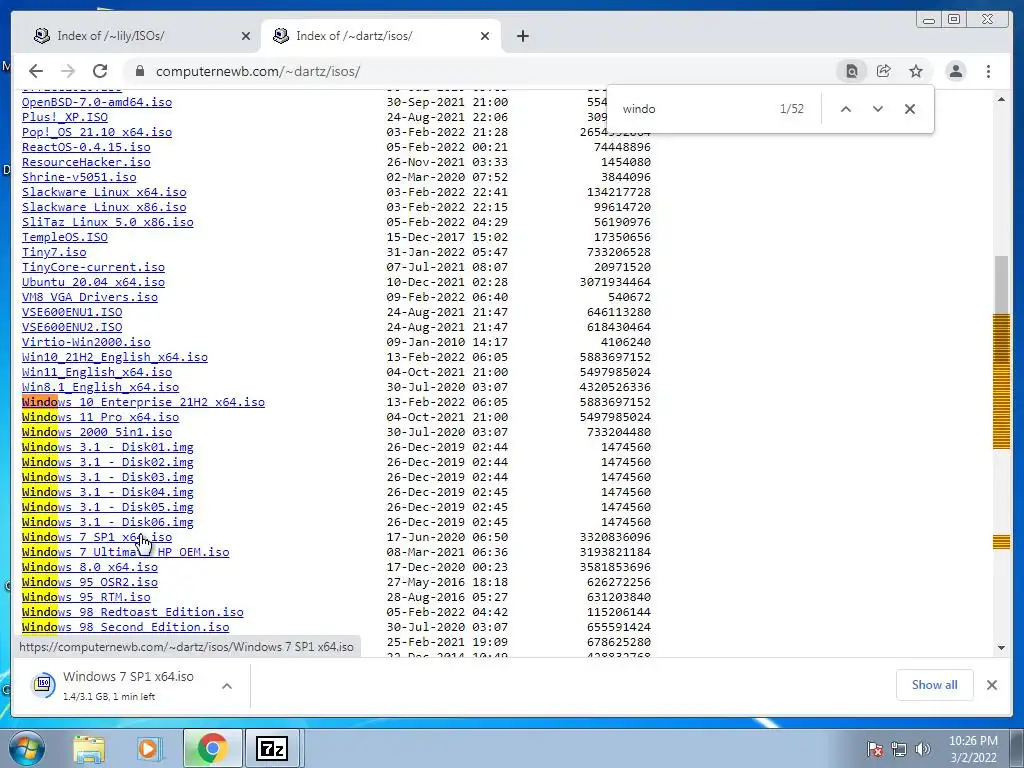
Task: Click Windows 3.1 - Disk04.img link
Action: pyautogui.click(x=108, y=493)
